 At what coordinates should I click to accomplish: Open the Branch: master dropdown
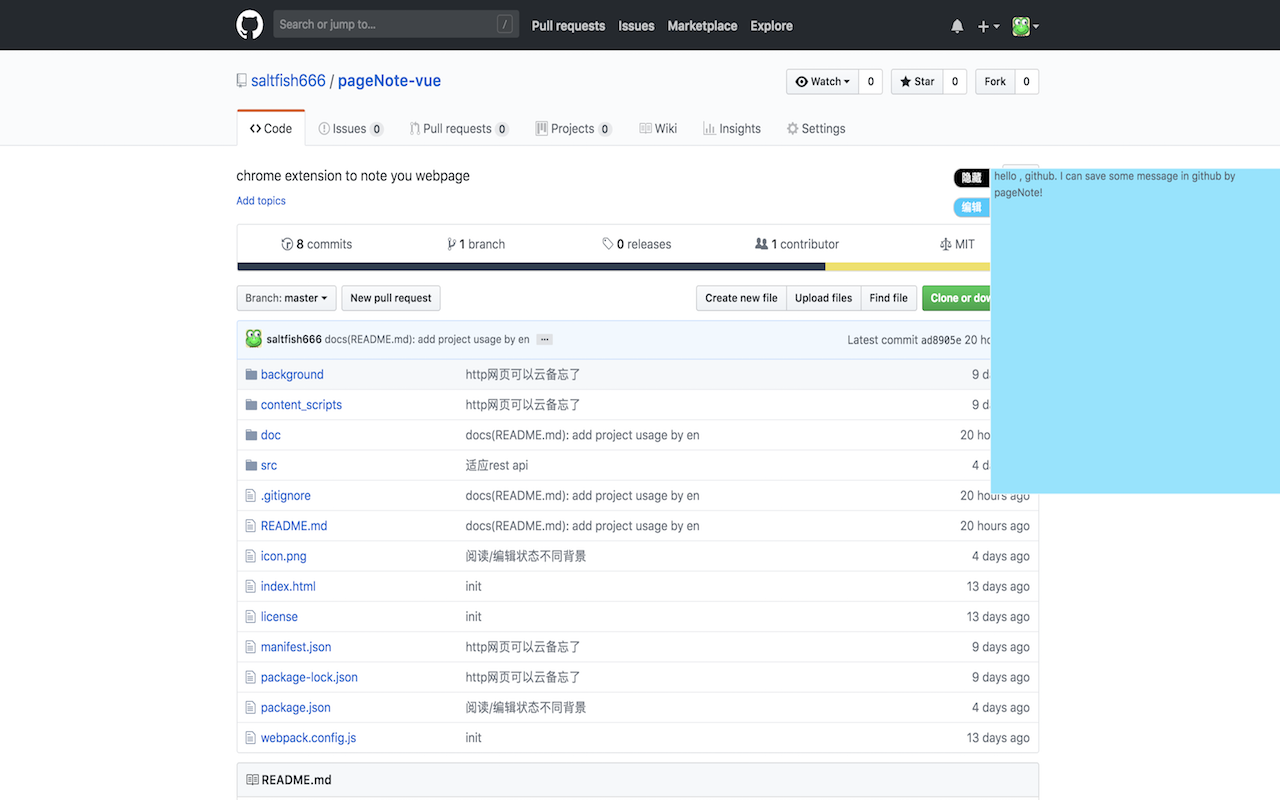pyautogui.click(x=287, y=298)
